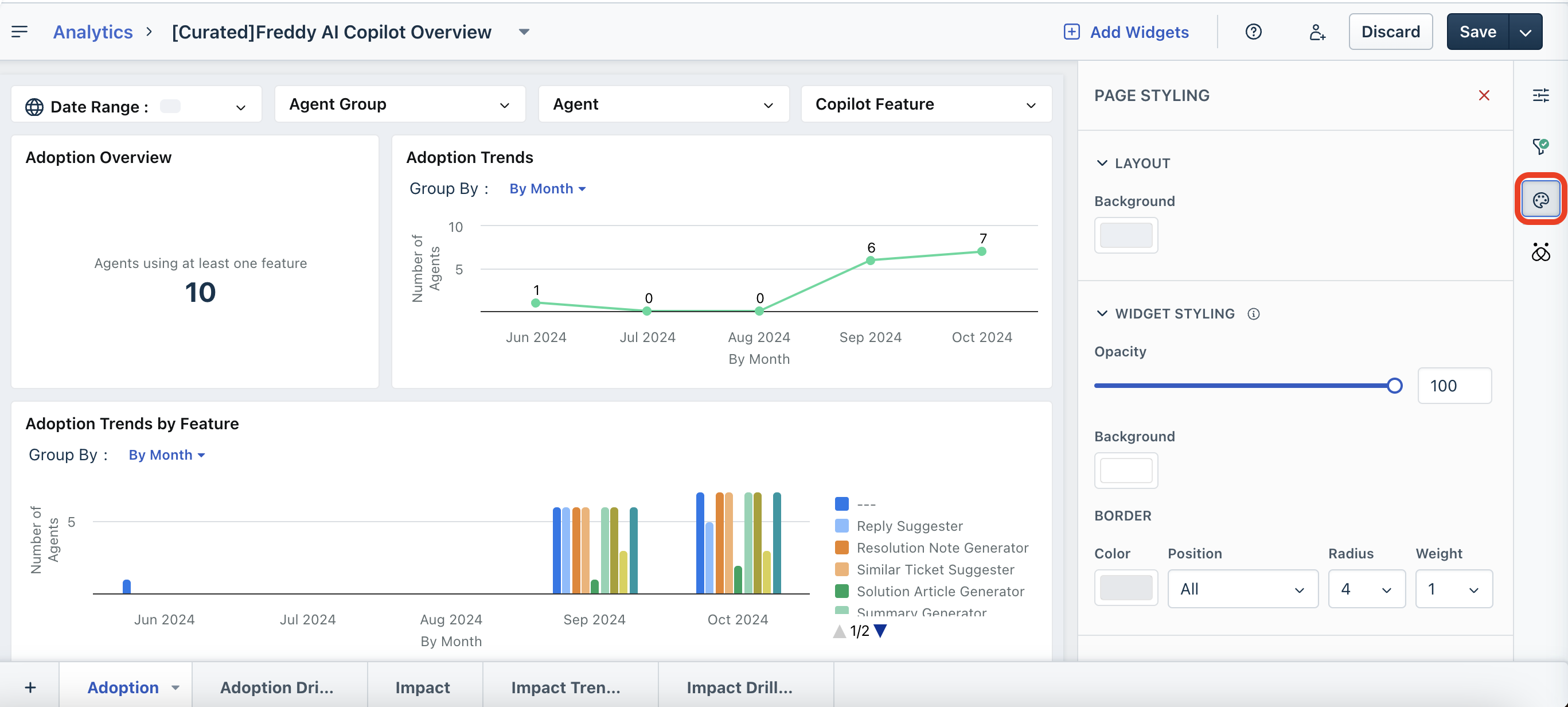1568x707 pixels.
Task: Open the border Position dropdown
Action: coord(1242,589)
